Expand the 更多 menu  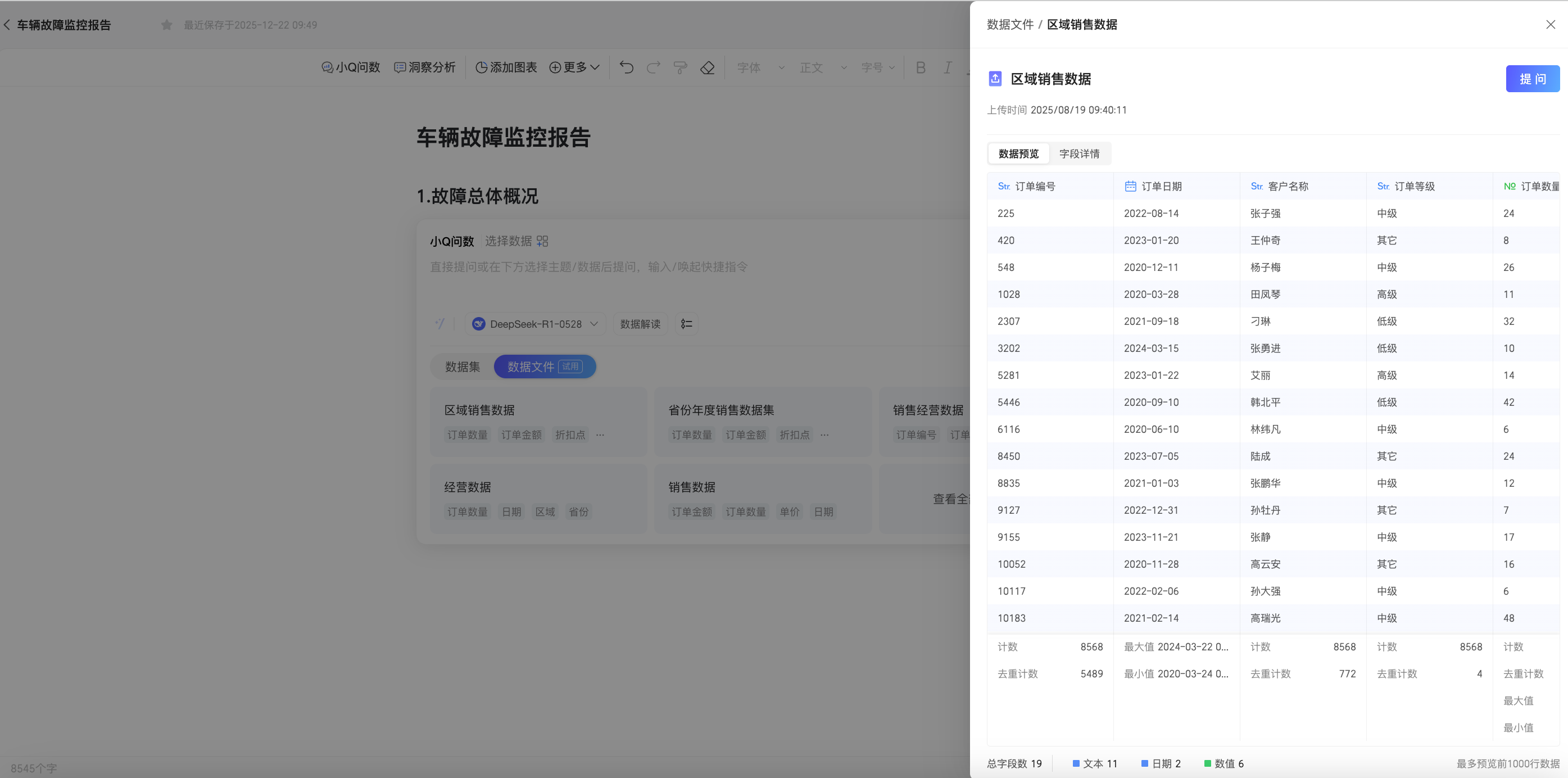click(574, 67)
